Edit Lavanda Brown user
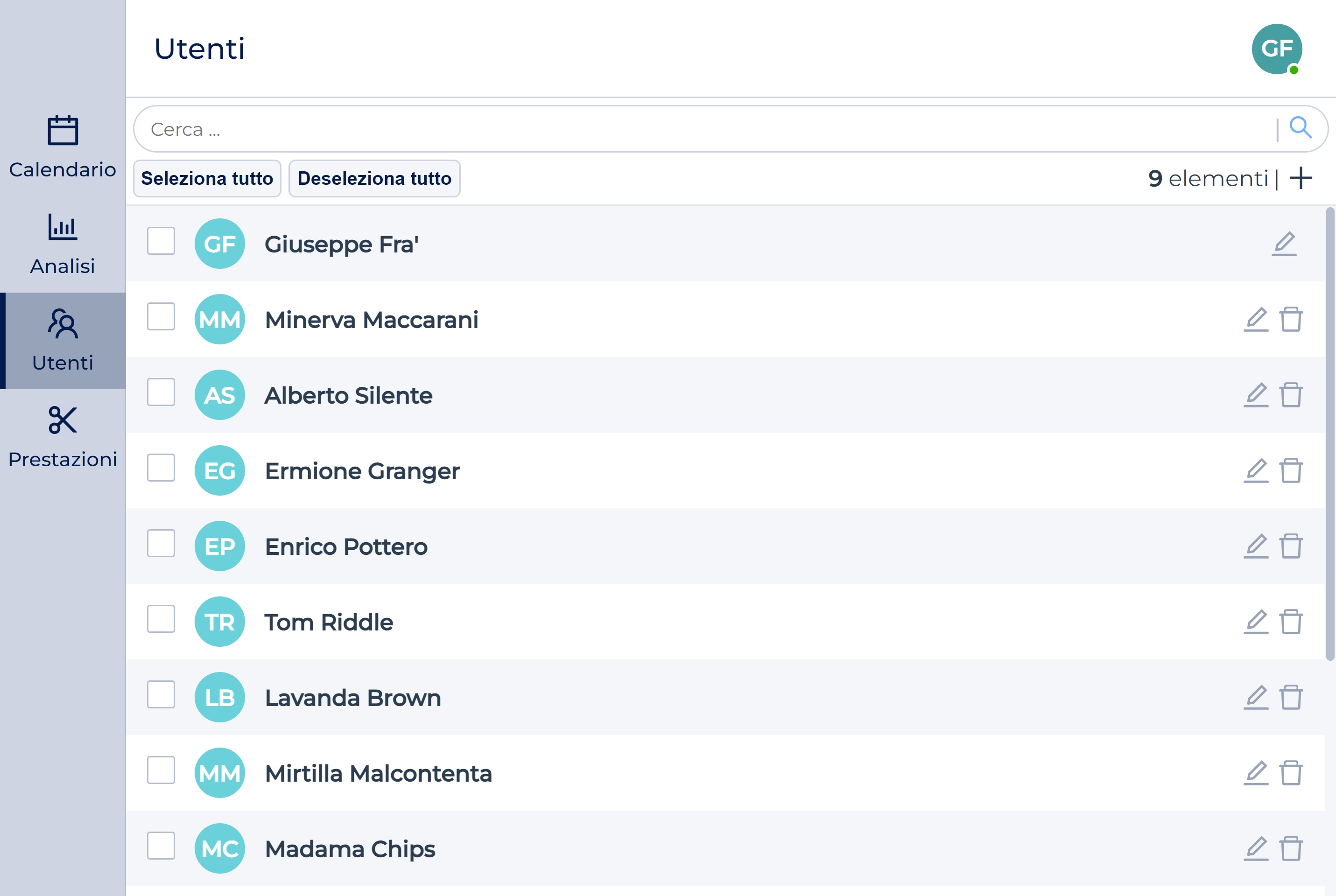 tap(1255, 697)
